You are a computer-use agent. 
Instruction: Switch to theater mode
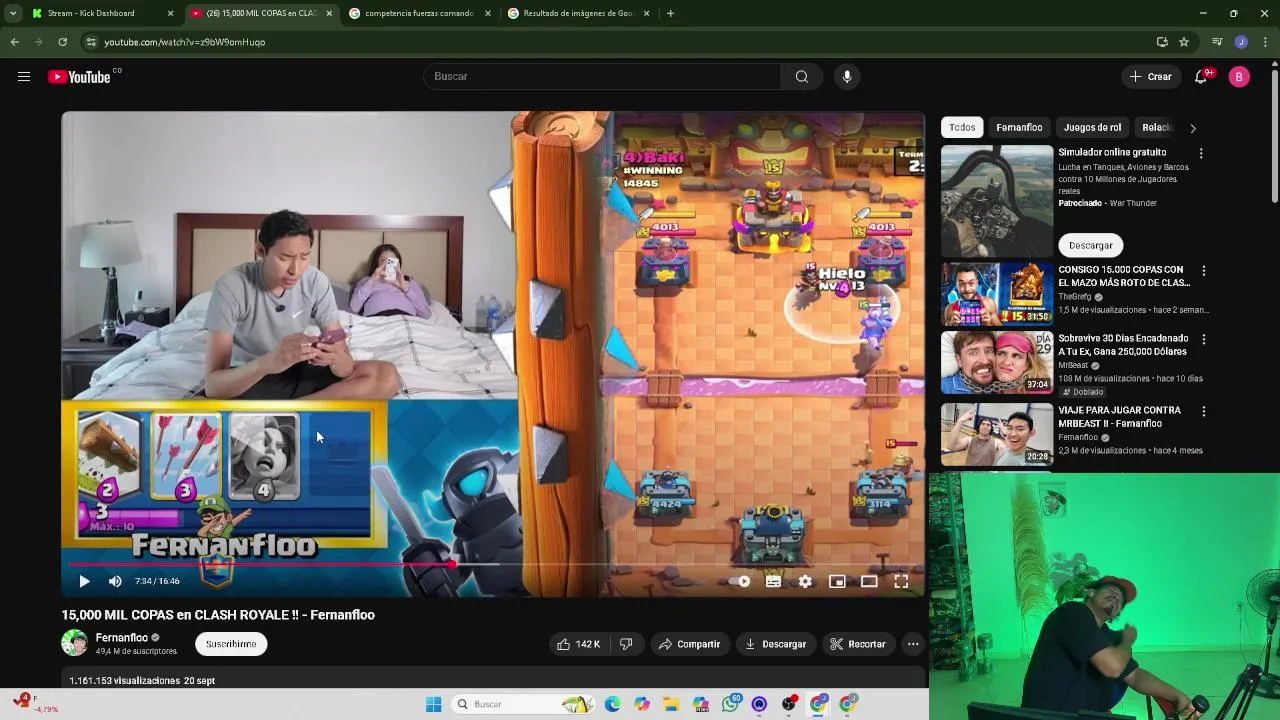click(x=869, y=581)
